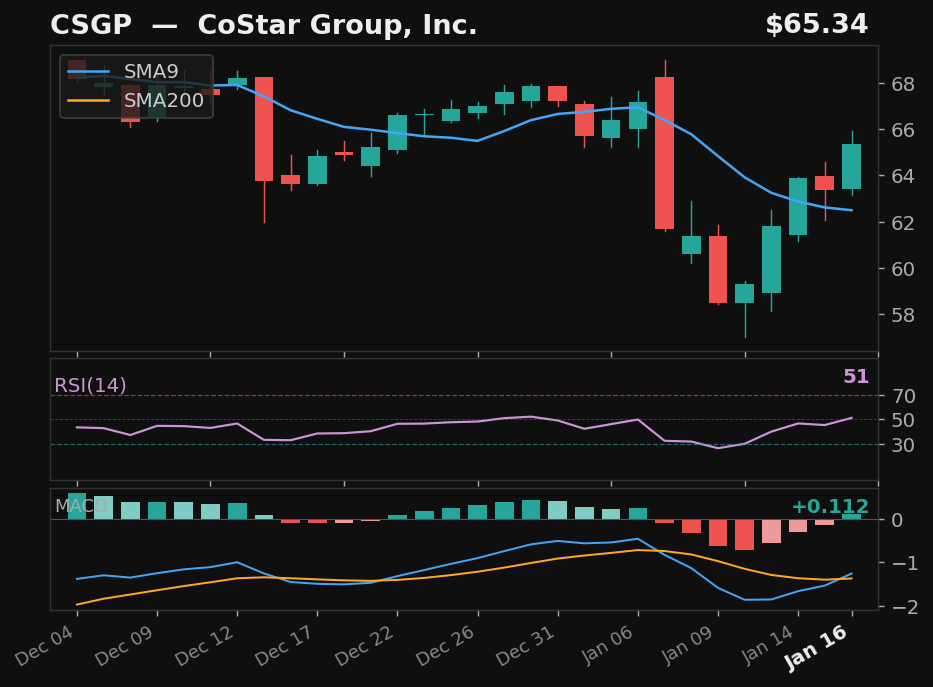Click the Dec 31 date label
933x687 pixels.
coord(525,645)
